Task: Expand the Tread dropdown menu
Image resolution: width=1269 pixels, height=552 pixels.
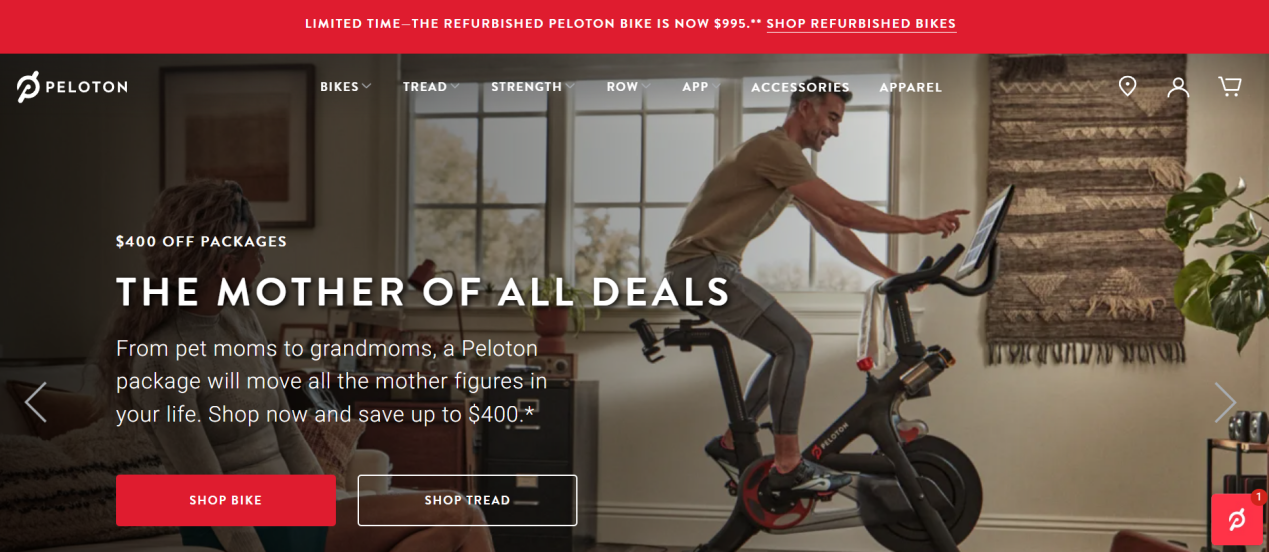Action: coord(431,87)
